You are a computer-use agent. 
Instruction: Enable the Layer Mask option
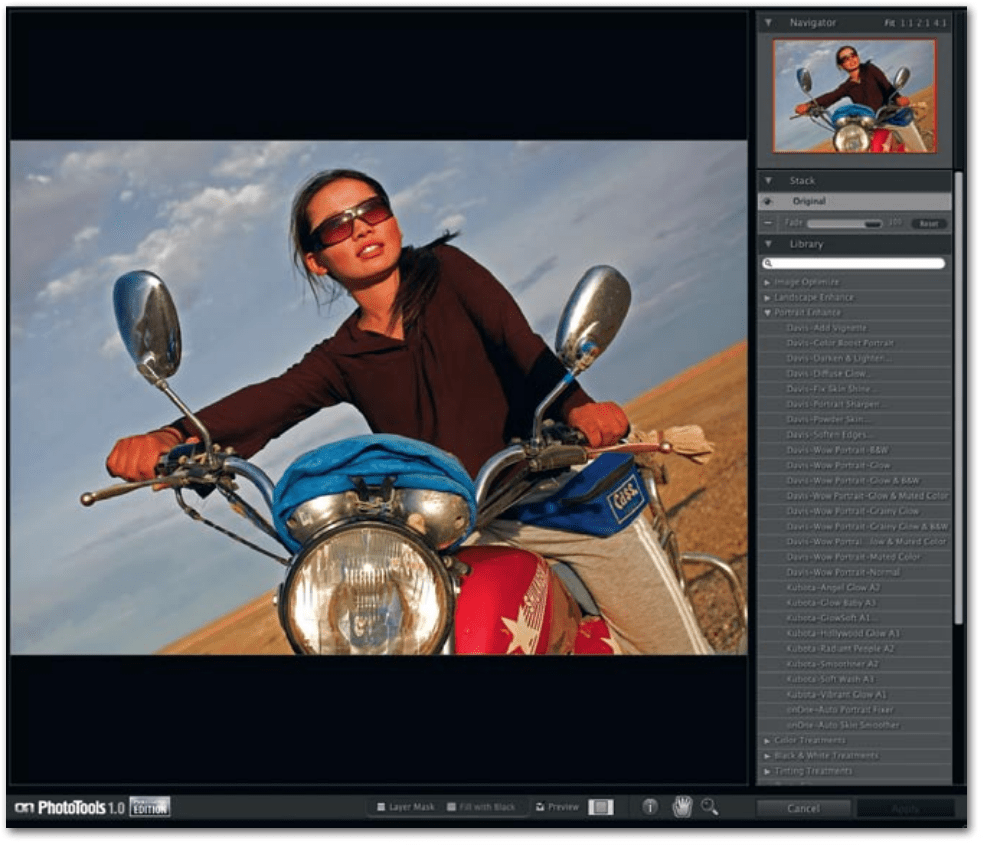pyautogui.click(x=382, y=805)
